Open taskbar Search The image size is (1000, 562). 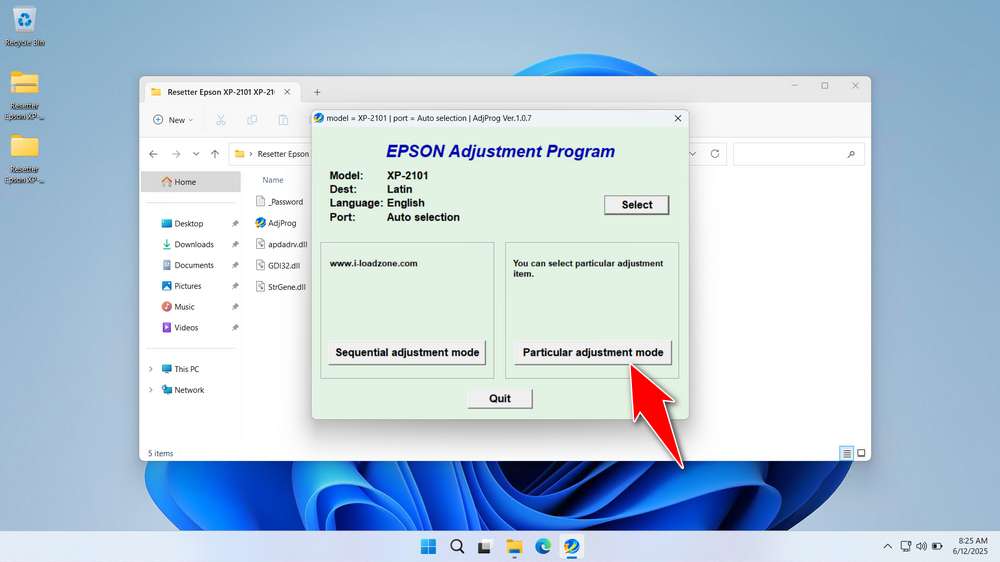[457, 547]
